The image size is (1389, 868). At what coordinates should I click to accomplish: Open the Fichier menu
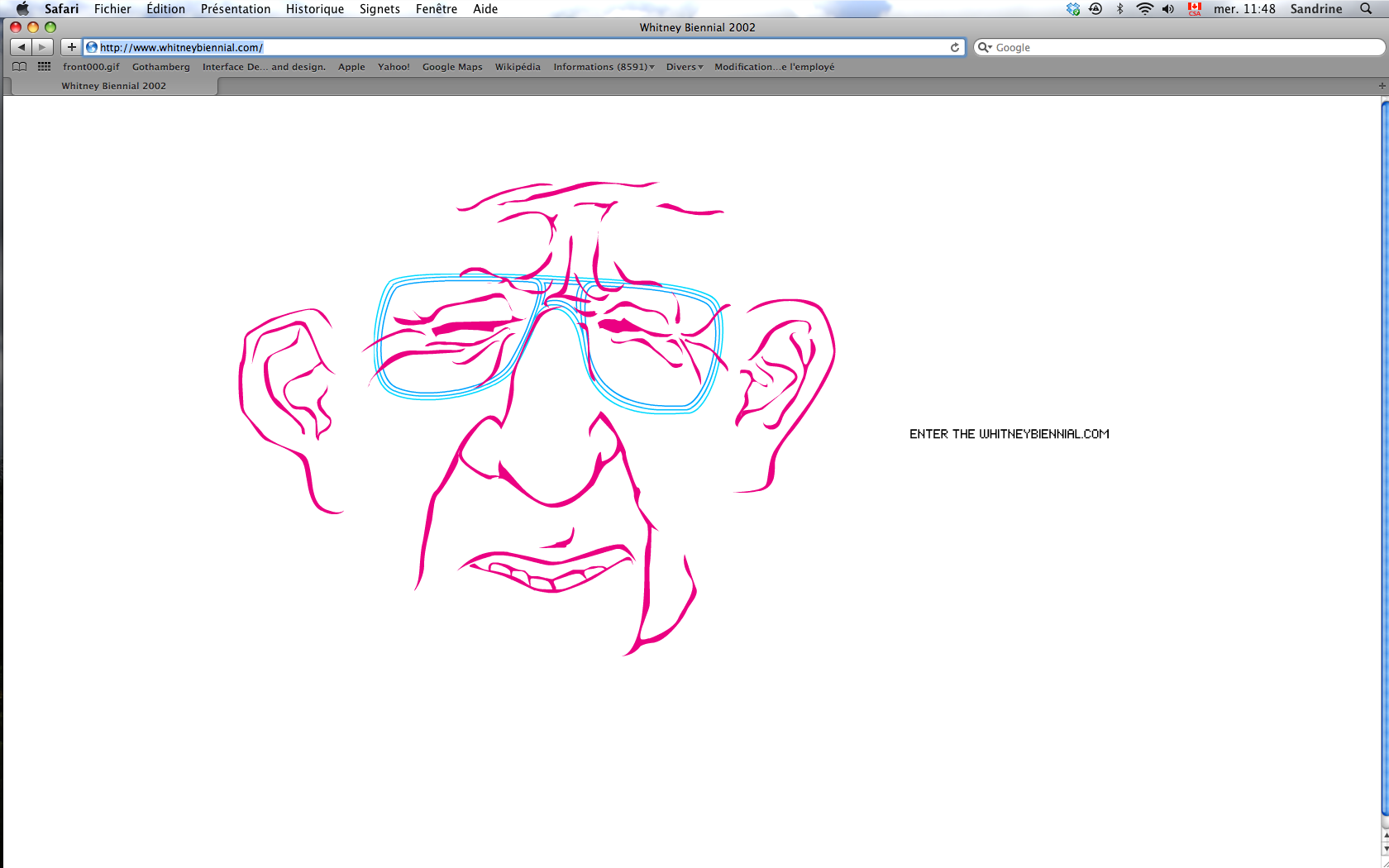[112, 8]
